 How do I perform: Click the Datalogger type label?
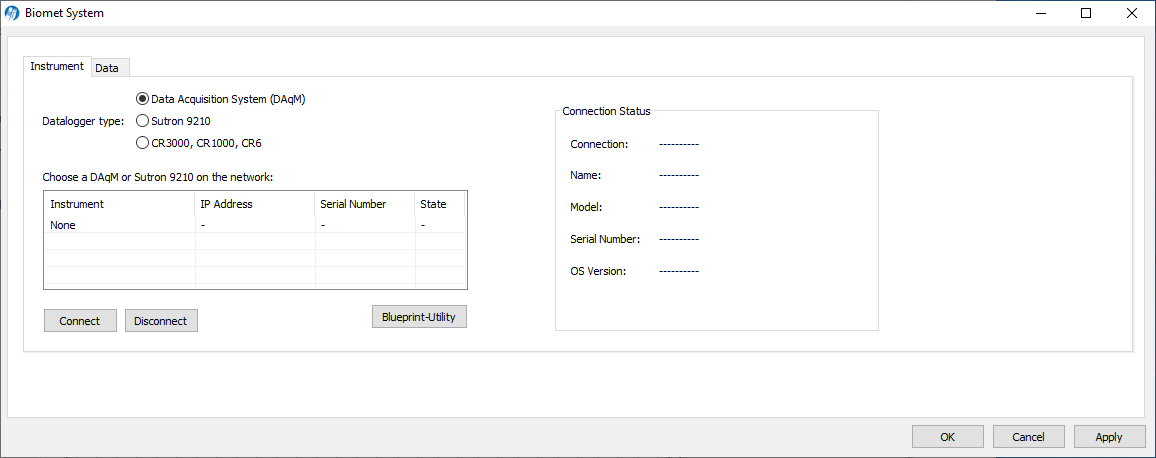(x=83, y=121)
